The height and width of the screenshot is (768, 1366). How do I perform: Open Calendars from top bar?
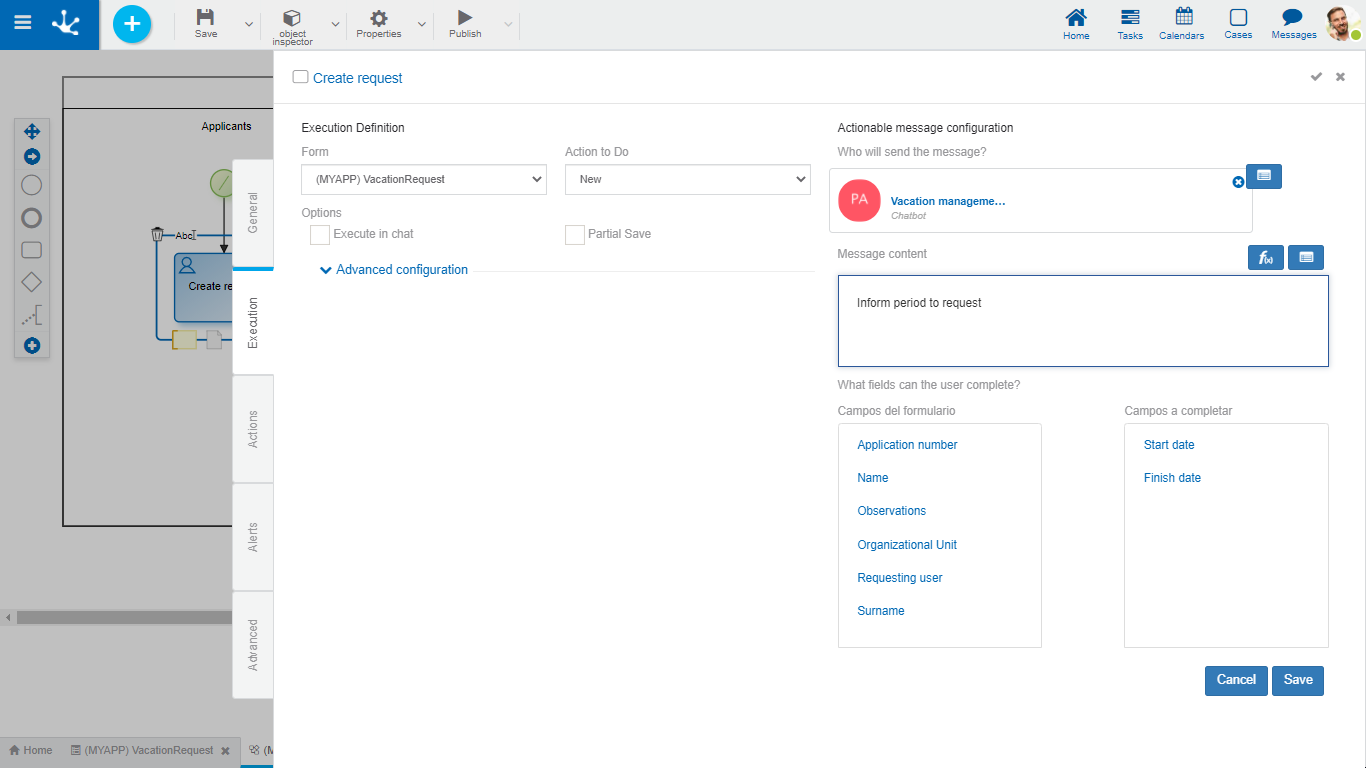(x=1184, y=17)
